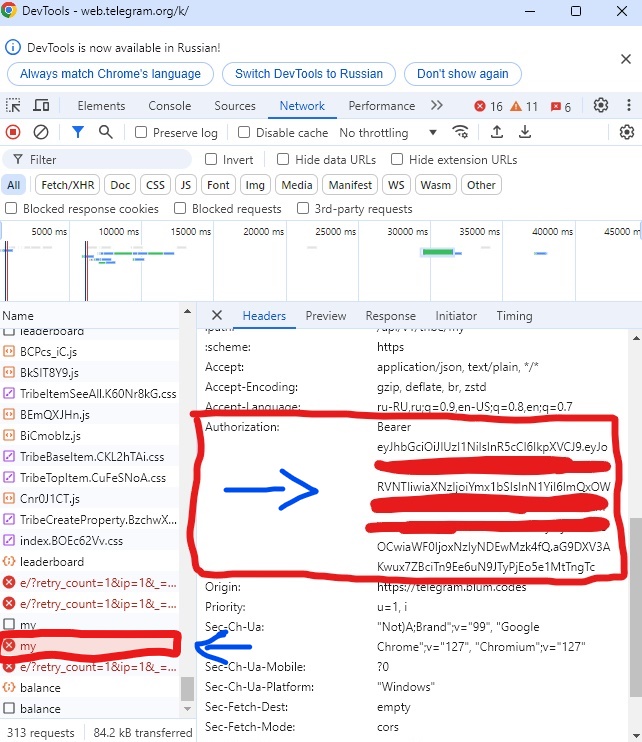This screenshot has height=742, width=642.
Task: Enable Hide extension URLs checkbox
Action: point(397,159)
